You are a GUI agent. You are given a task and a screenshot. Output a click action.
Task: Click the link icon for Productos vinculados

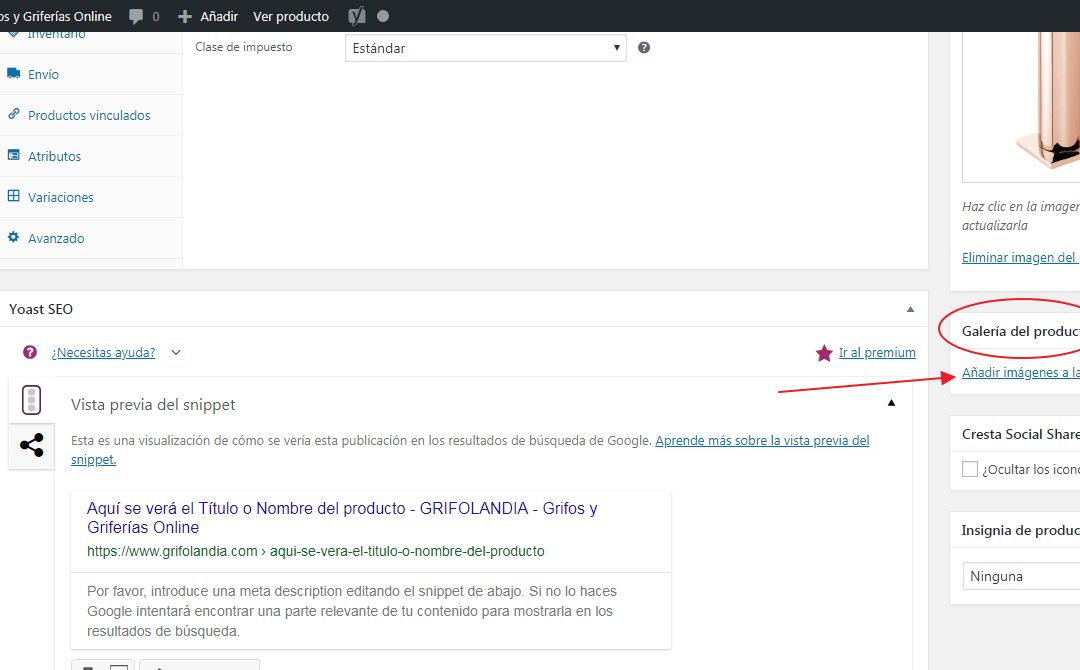click(13, 114)
